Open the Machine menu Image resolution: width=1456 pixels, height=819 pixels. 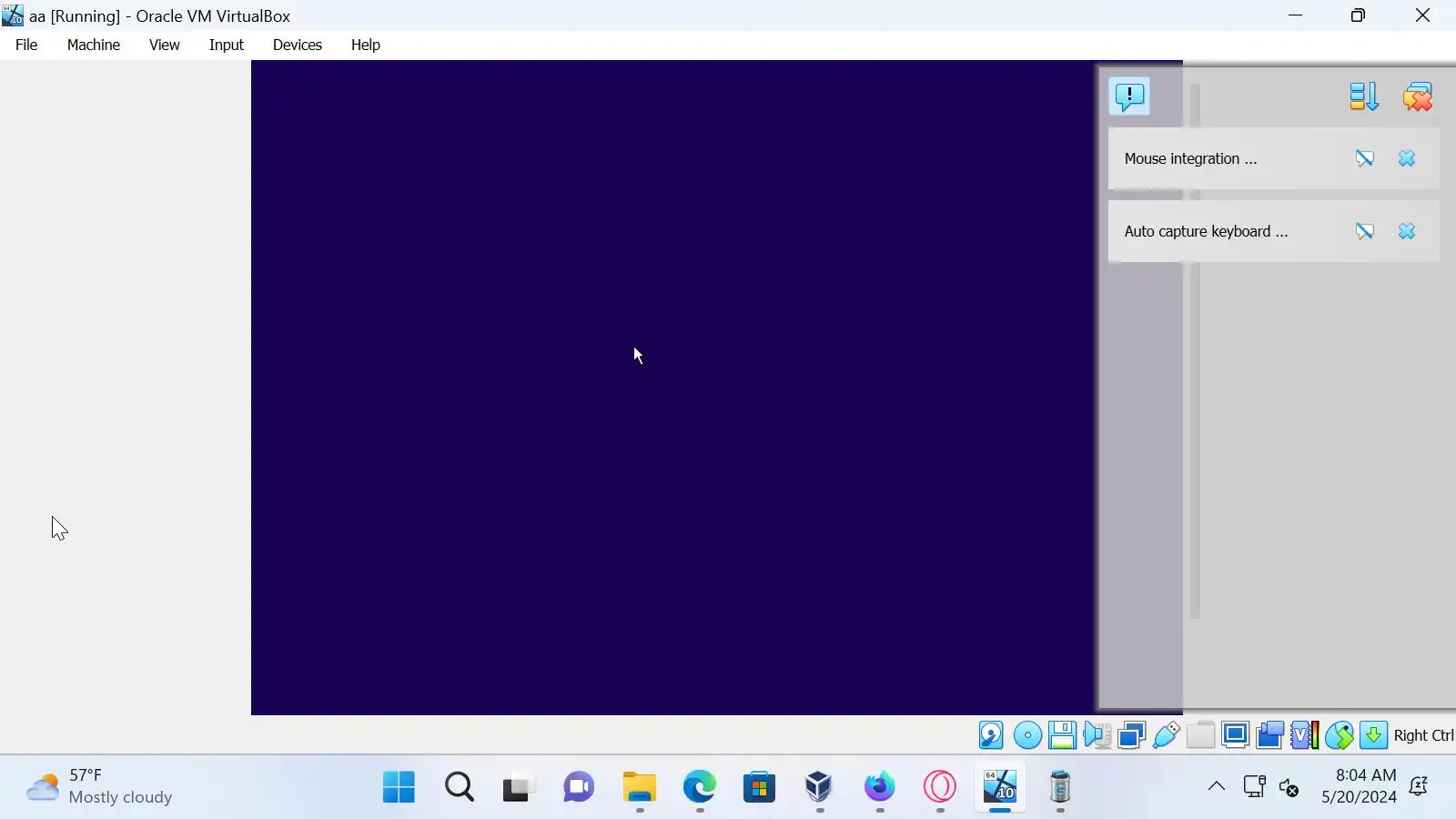[x=94, y=45]
